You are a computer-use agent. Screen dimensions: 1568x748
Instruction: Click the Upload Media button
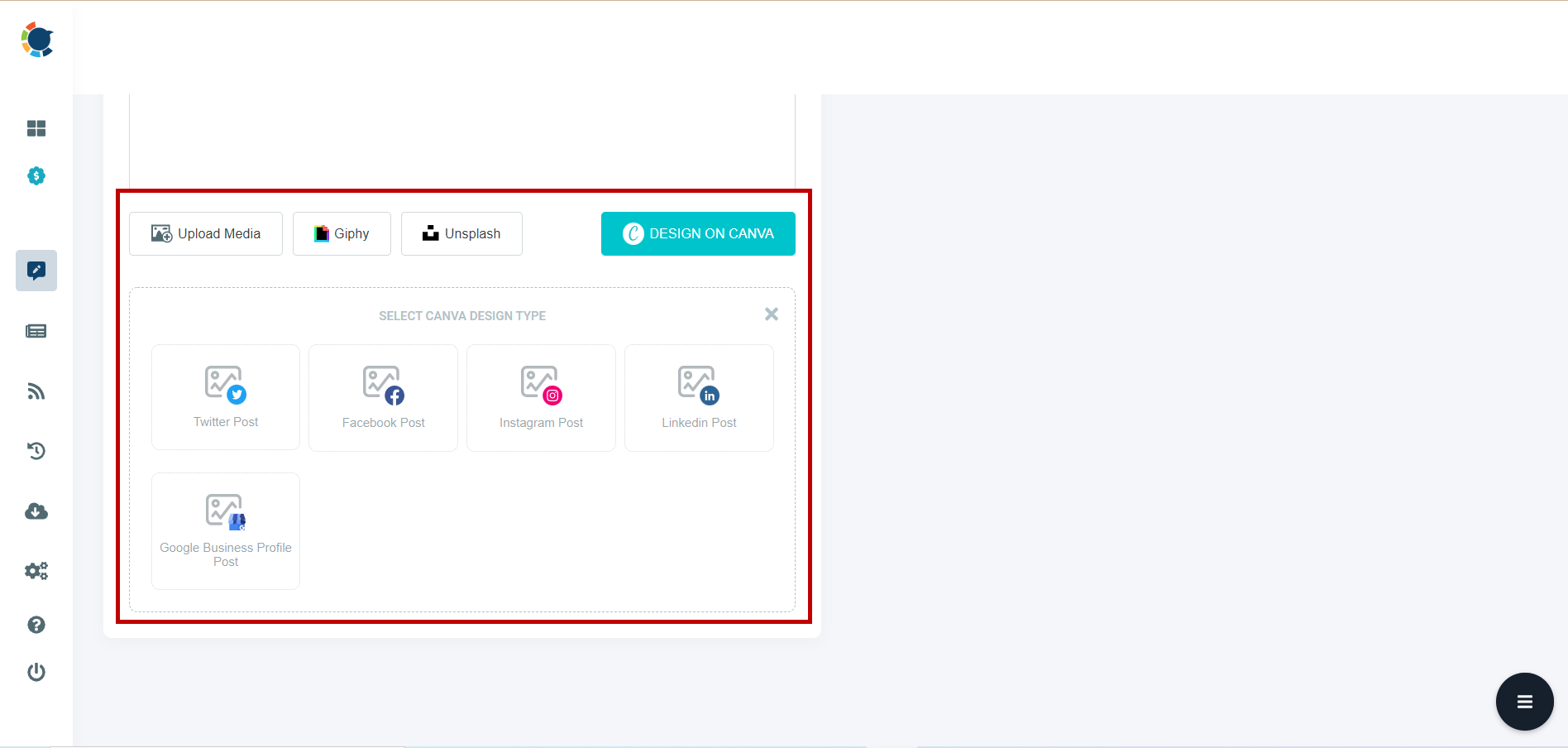(205, 233)
